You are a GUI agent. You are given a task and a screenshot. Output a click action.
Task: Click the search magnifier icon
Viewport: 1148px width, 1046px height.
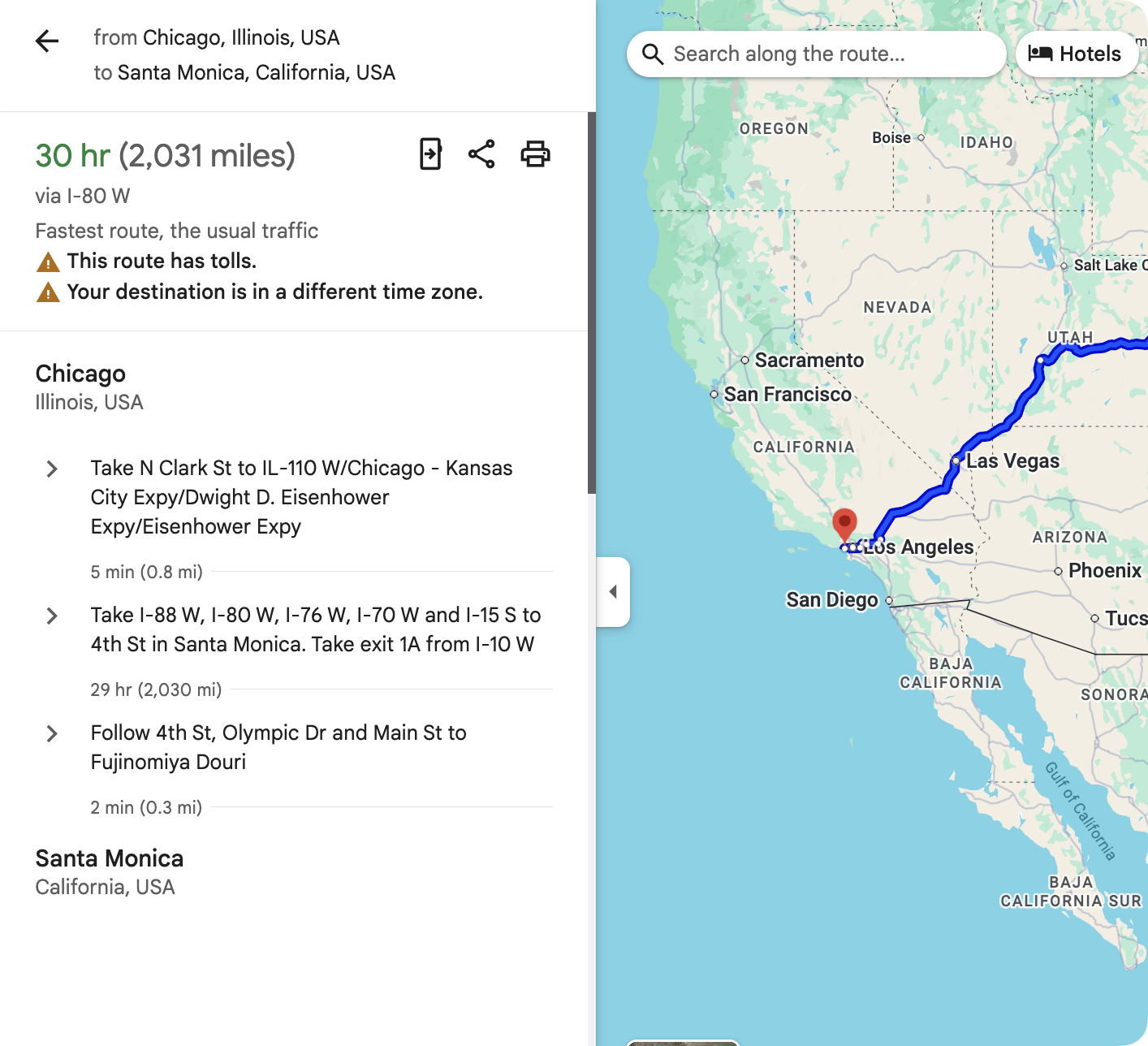pyautogui.click(x=653, y=54)
